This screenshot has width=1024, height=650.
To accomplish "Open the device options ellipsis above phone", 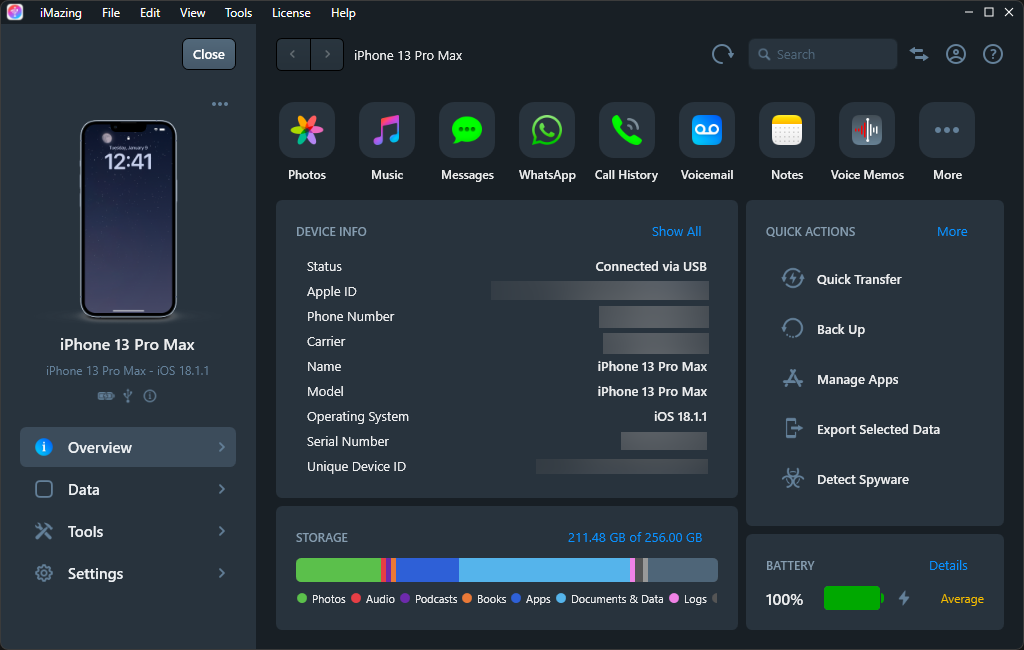I will (220, 104).
